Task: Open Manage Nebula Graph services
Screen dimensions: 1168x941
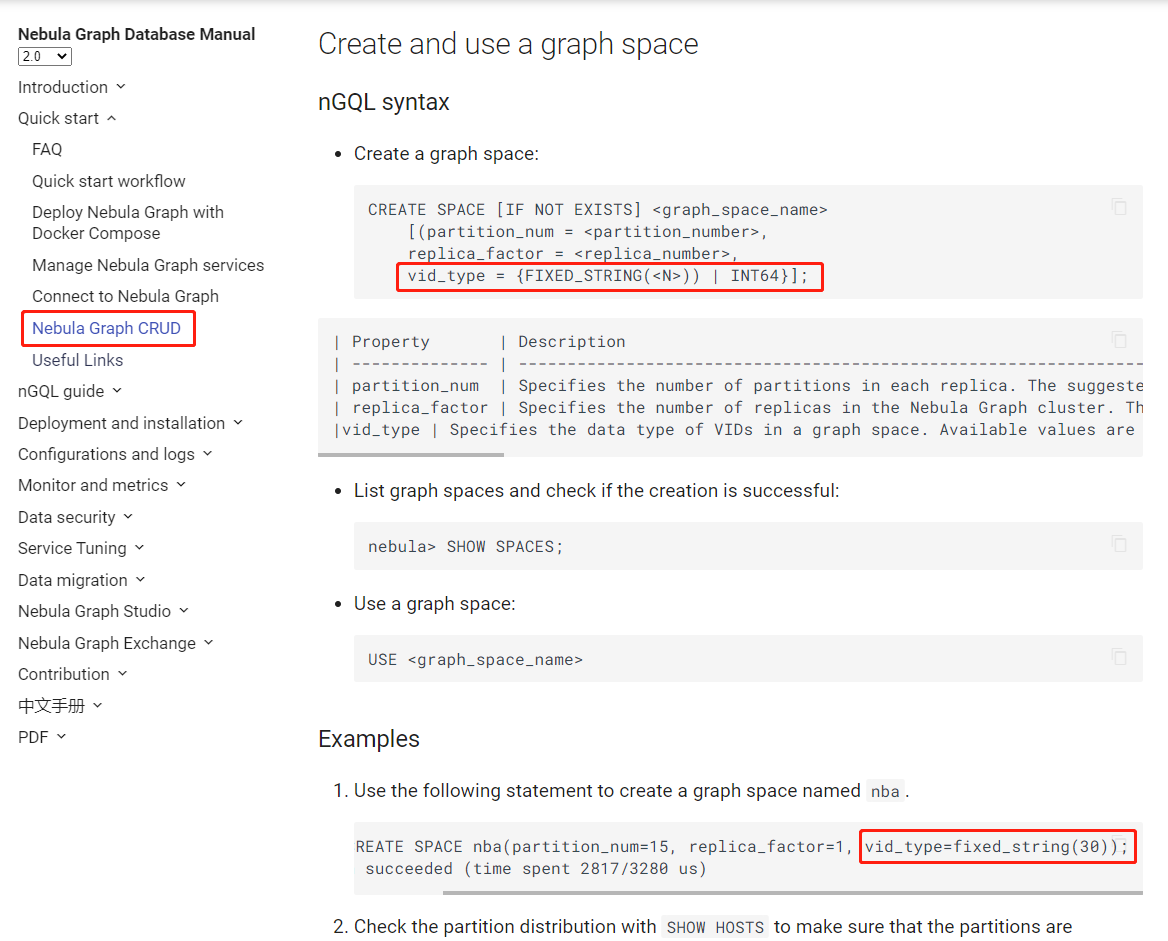Action: pos(148,264)
